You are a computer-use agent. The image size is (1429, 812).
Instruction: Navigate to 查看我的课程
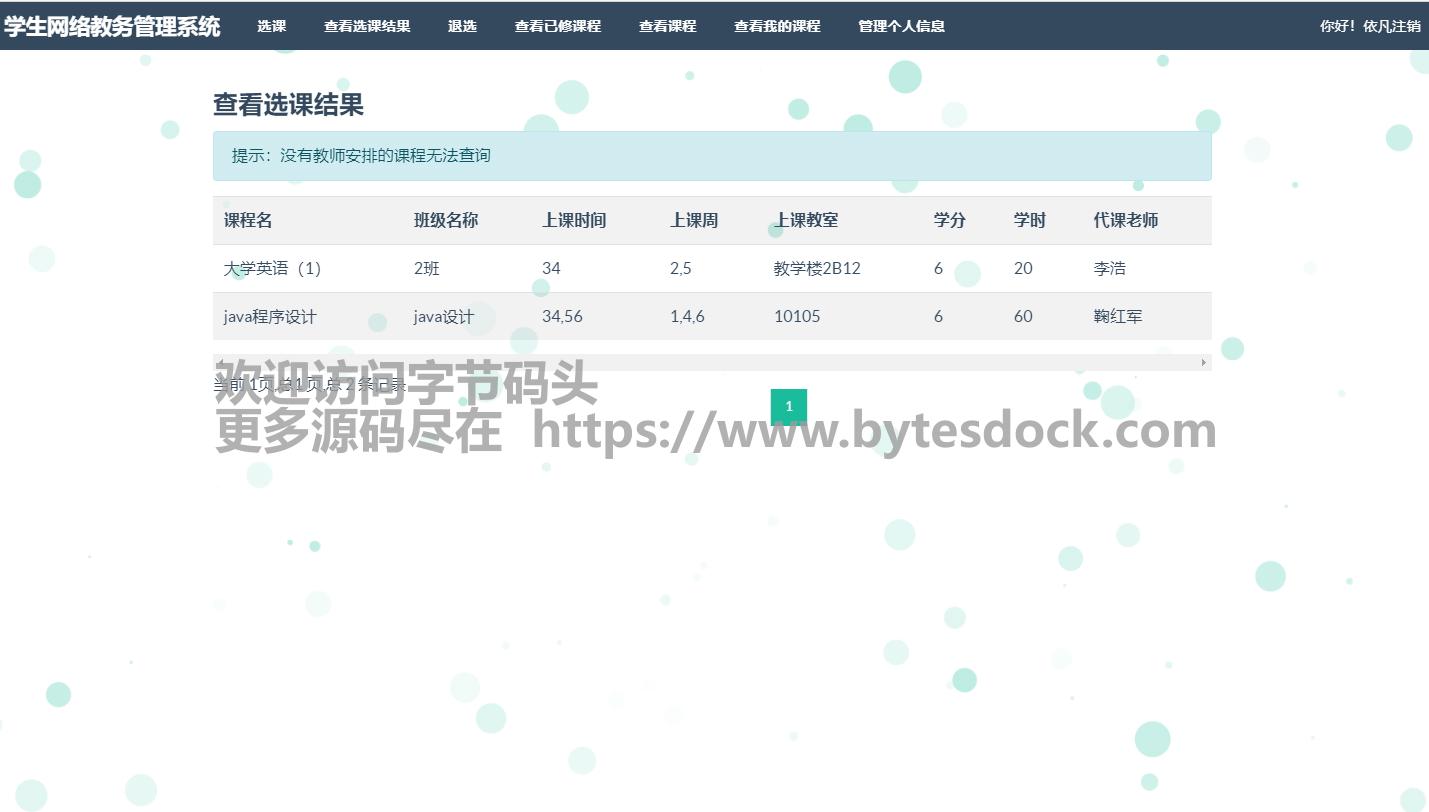point(777,26)
